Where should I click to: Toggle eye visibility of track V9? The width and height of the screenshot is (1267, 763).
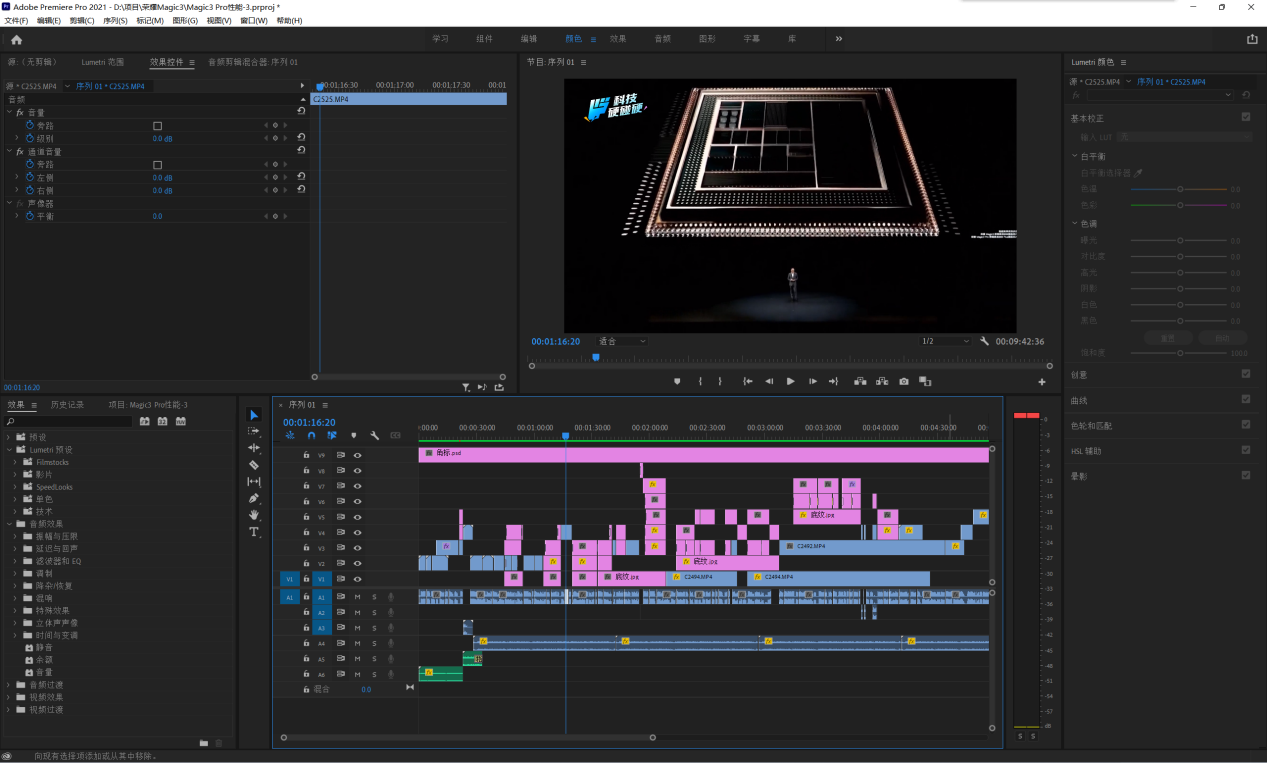[357, 455]
